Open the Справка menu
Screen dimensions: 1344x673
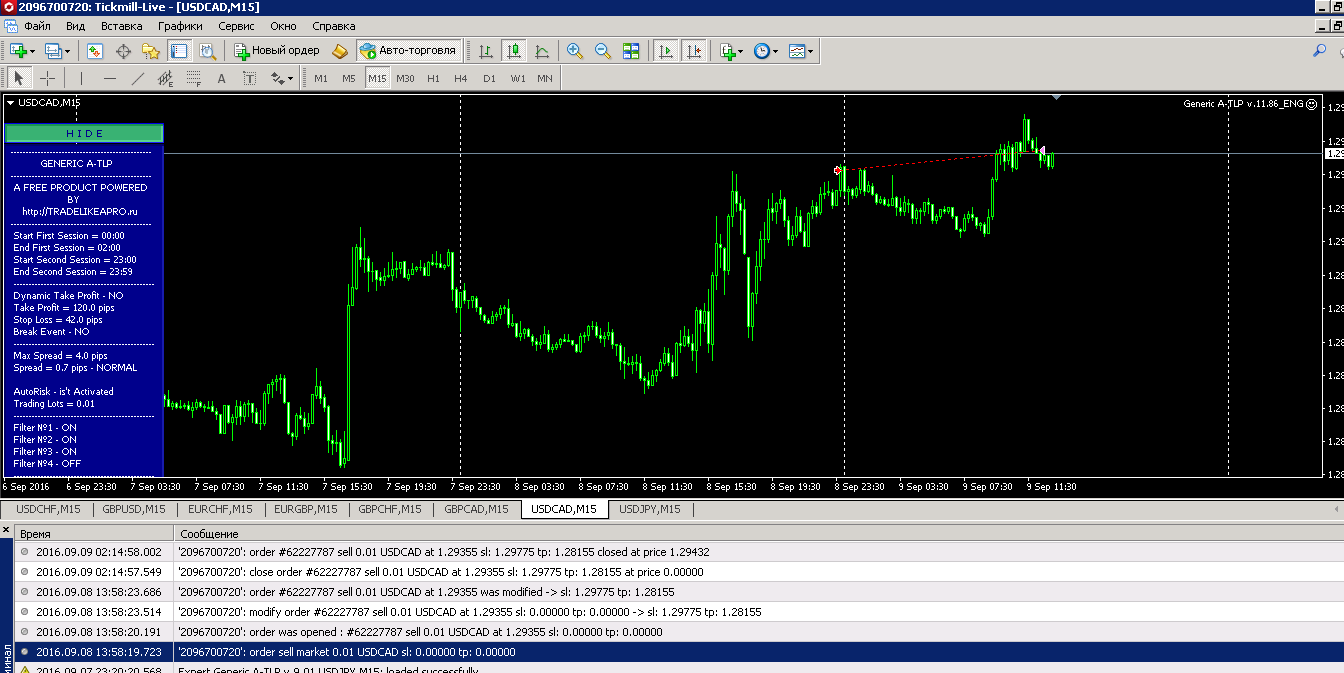tap(334, 26)
